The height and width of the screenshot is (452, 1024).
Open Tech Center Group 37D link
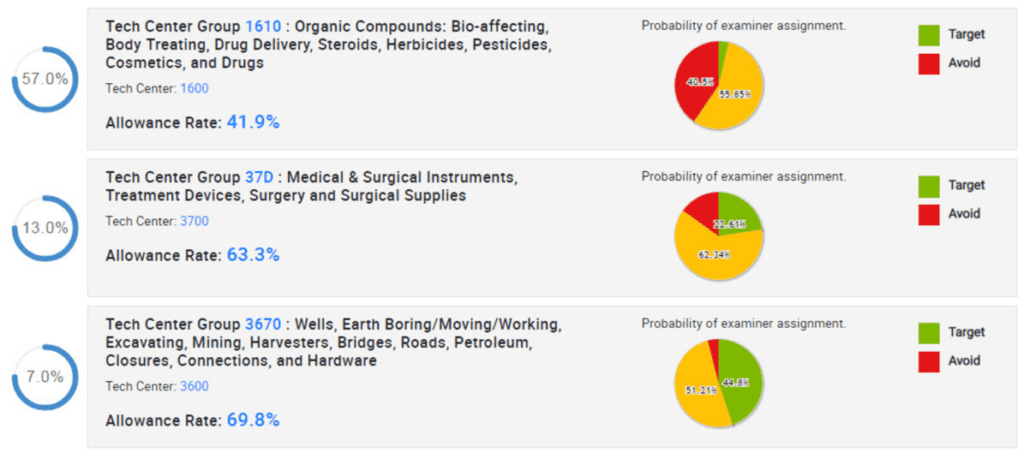[258, 177]
